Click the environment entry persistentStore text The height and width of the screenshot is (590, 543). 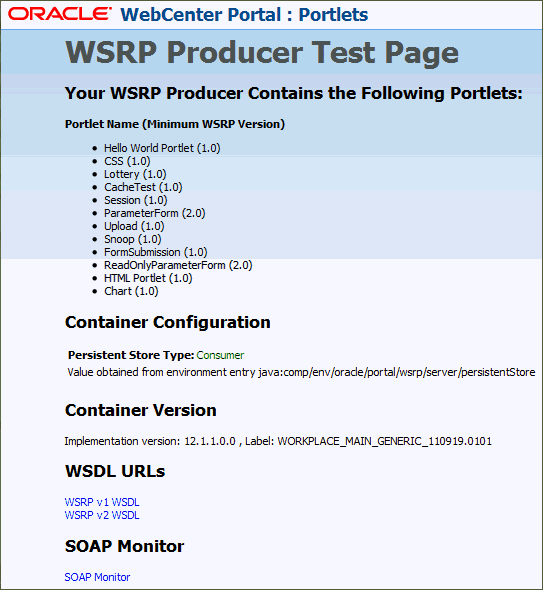(301, 372)
